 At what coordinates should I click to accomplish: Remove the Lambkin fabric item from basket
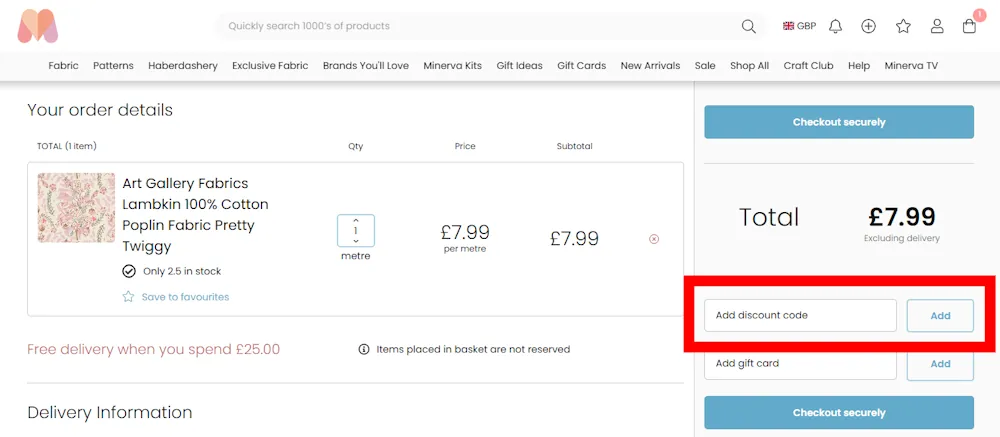point(654,239)
